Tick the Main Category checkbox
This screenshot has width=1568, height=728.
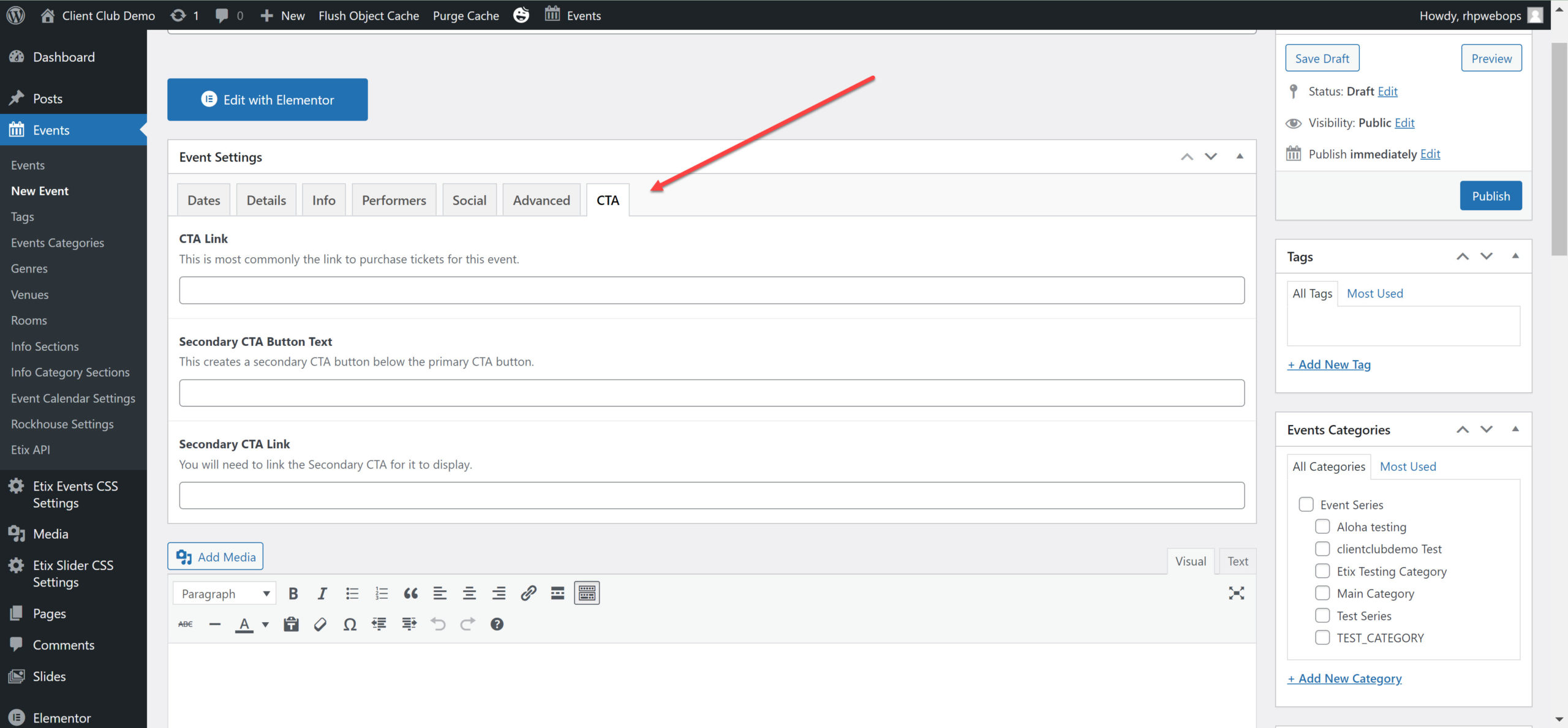(x=1322, y=593)
